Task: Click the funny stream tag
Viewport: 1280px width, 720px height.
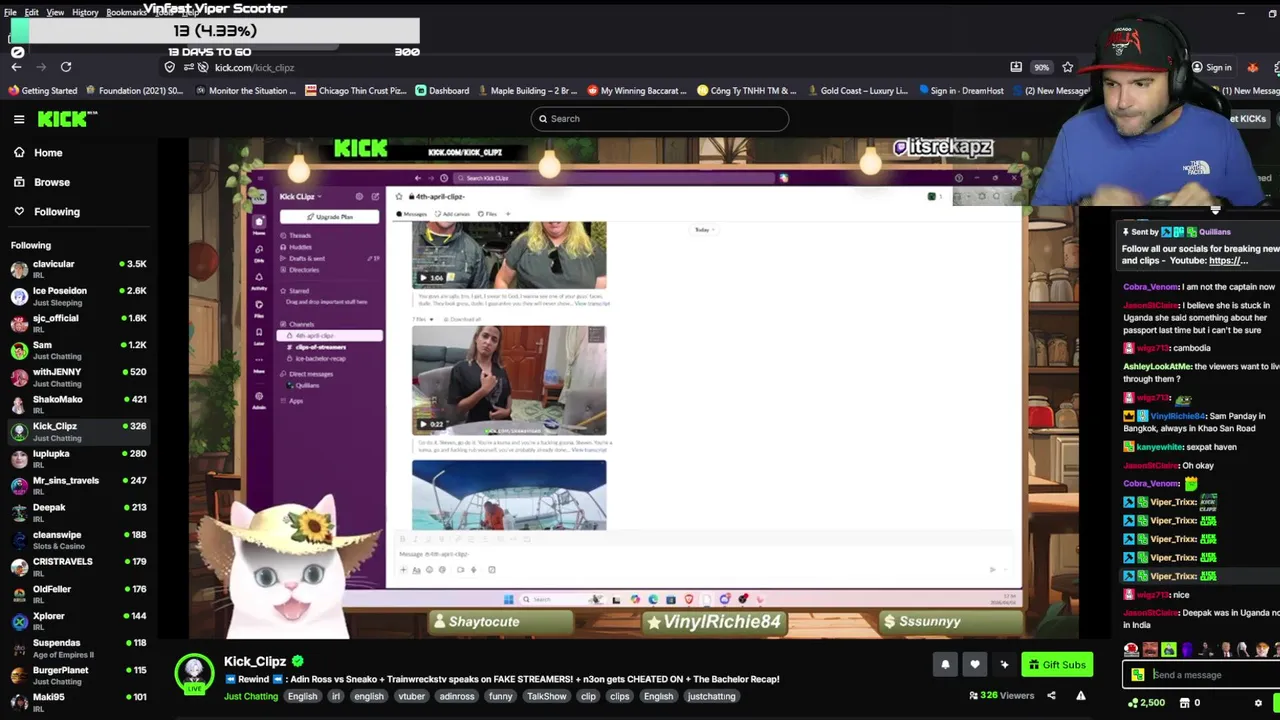Action: pos(501,696)
